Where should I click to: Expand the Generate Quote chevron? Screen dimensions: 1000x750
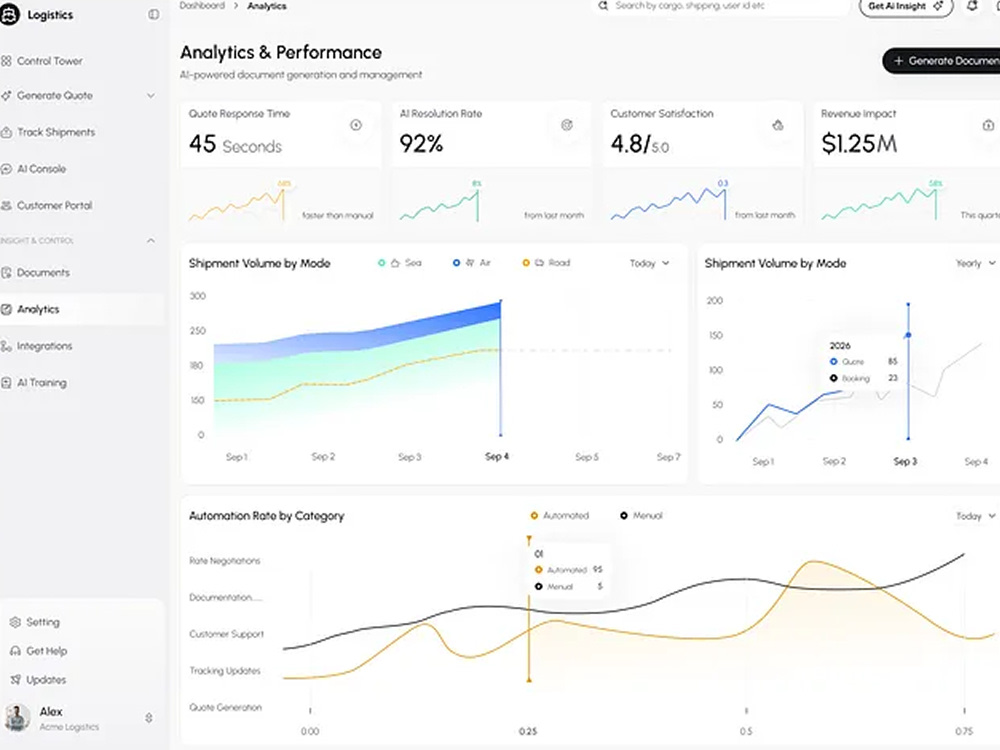151,96
